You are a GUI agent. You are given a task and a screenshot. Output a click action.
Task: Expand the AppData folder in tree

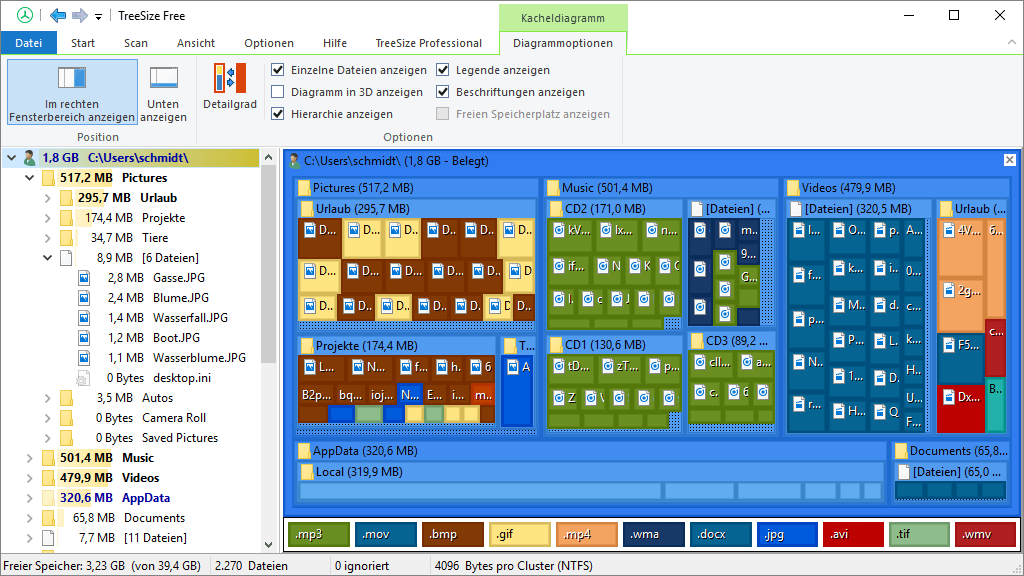click(29, 498)
